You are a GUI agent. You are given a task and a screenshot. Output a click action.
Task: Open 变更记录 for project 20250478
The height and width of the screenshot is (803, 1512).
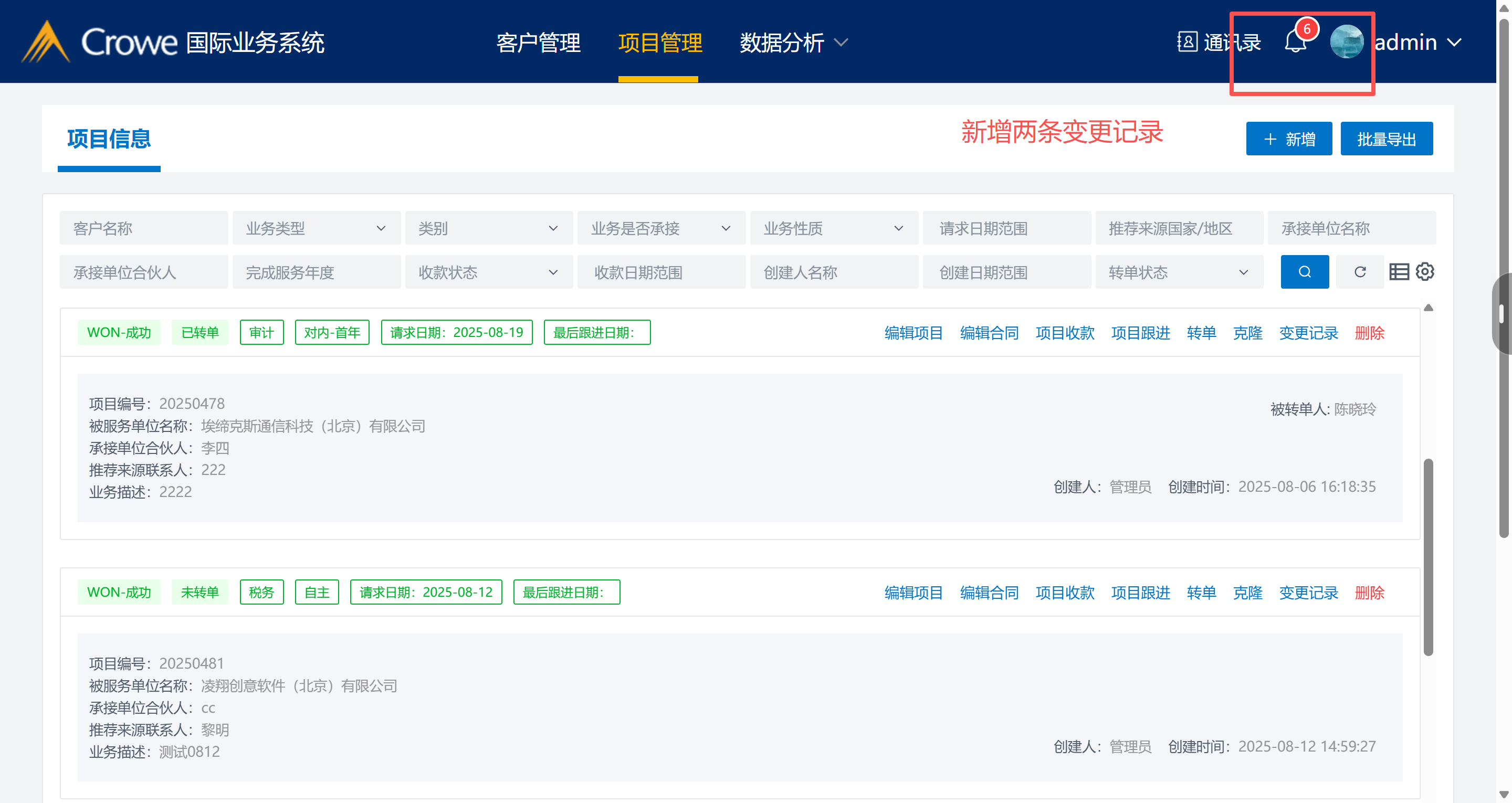pyautogui.click(x=1308, y=333)
